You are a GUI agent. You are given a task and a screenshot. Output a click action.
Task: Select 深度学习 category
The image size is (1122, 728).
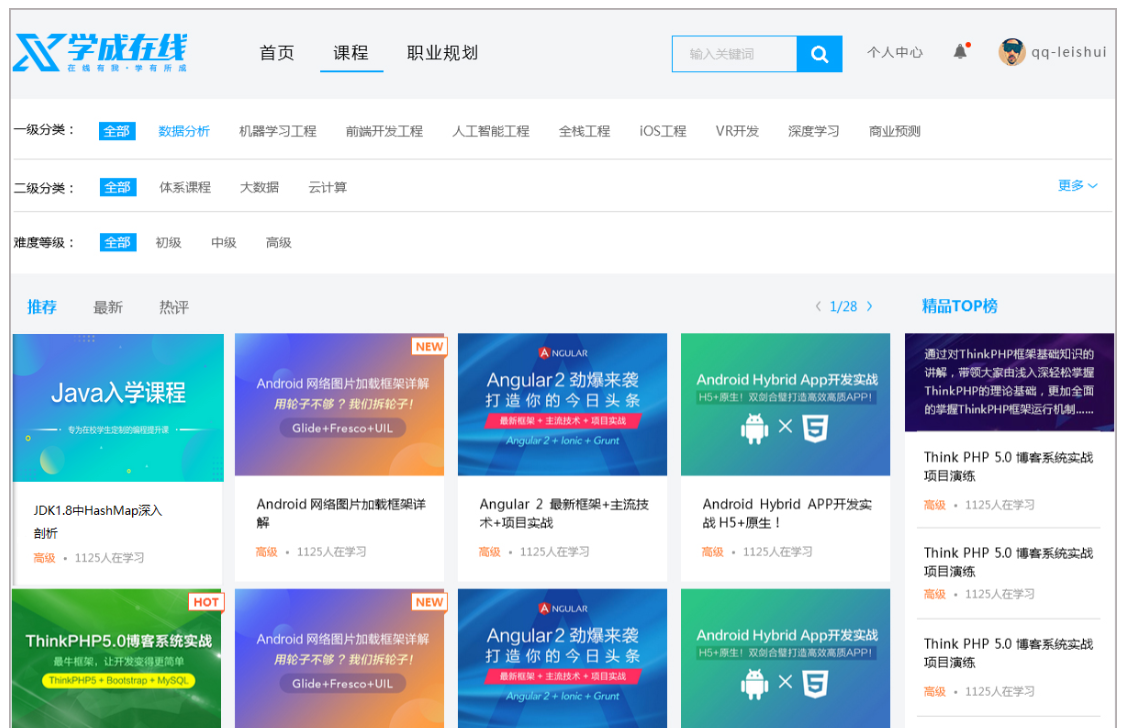coord(814,131)
